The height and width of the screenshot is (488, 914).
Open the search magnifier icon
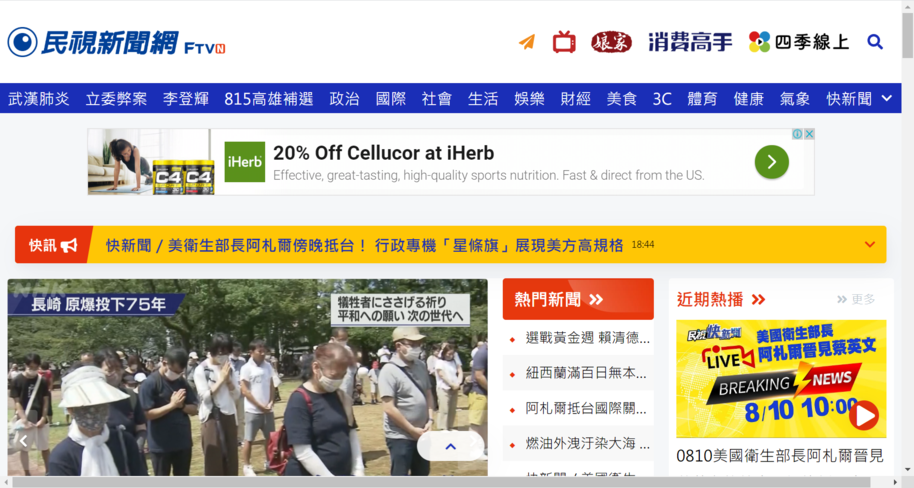pyautogui.click(x=874, y=42)
